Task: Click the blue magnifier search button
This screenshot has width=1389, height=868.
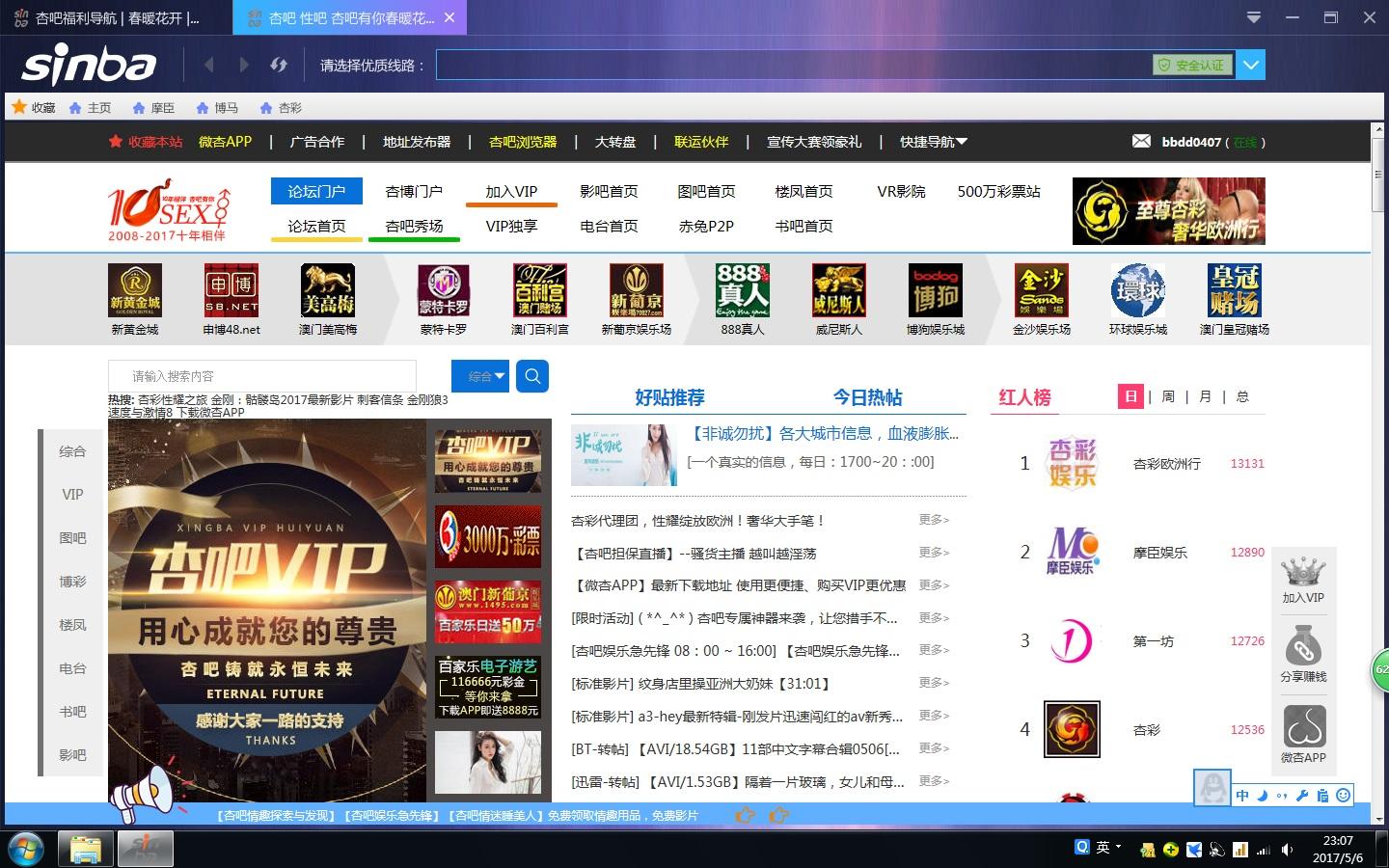Action: [x=532, y=376]
